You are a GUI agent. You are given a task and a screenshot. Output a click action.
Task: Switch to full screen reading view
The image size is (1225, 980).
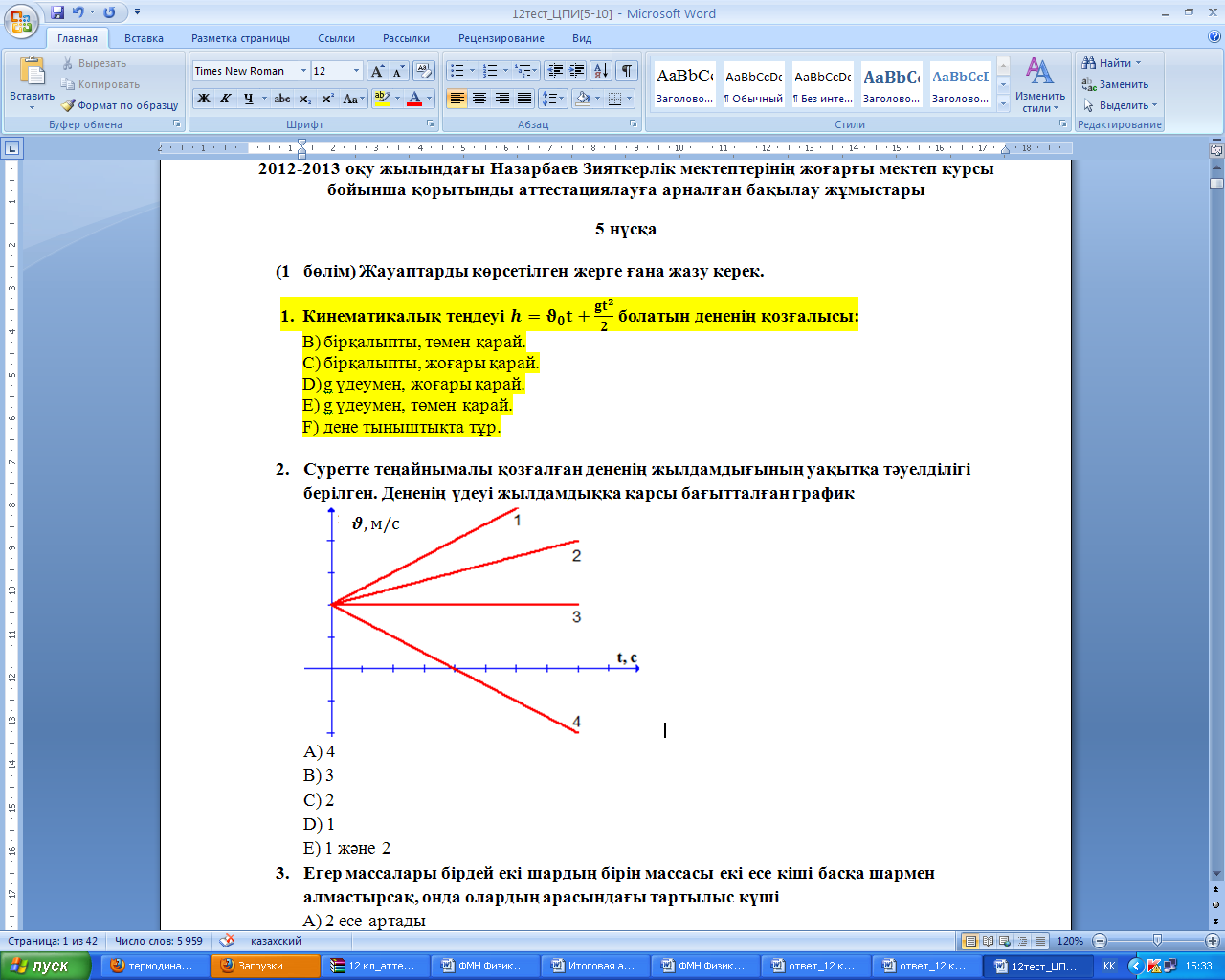pos(988,941)
